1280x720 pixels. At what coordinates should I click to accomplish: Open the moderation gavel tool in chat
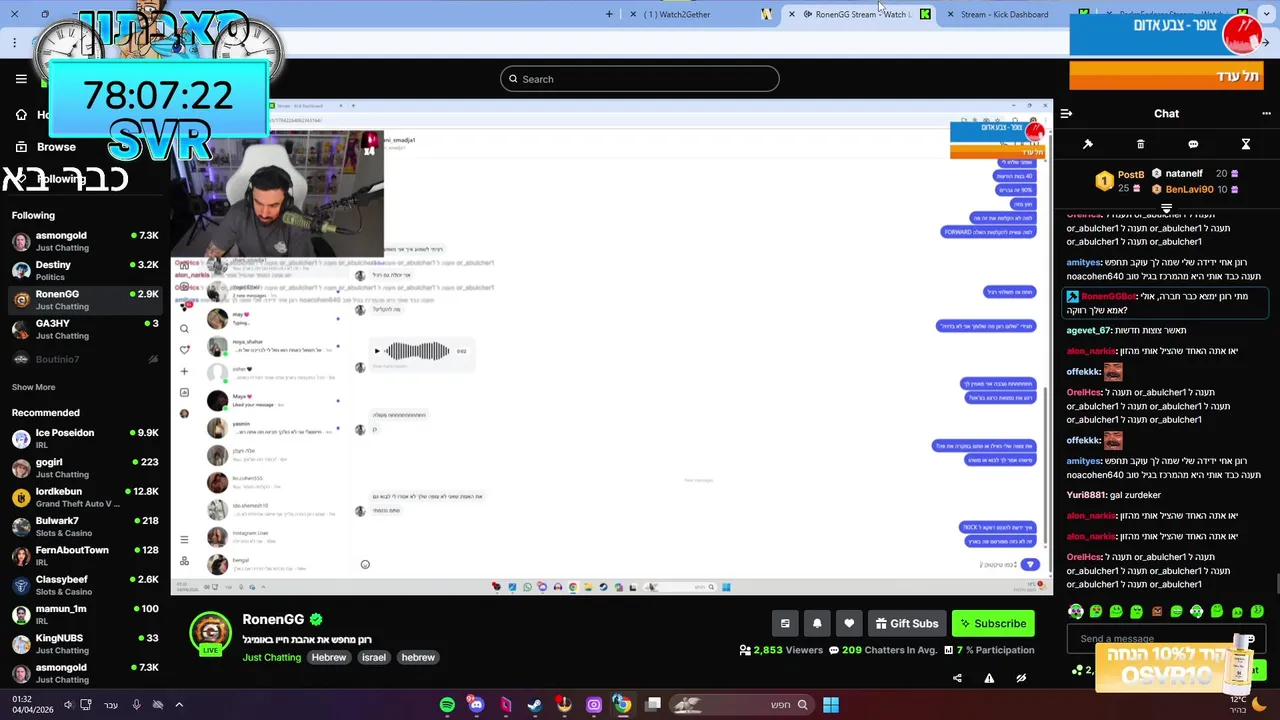point(1088,144)
